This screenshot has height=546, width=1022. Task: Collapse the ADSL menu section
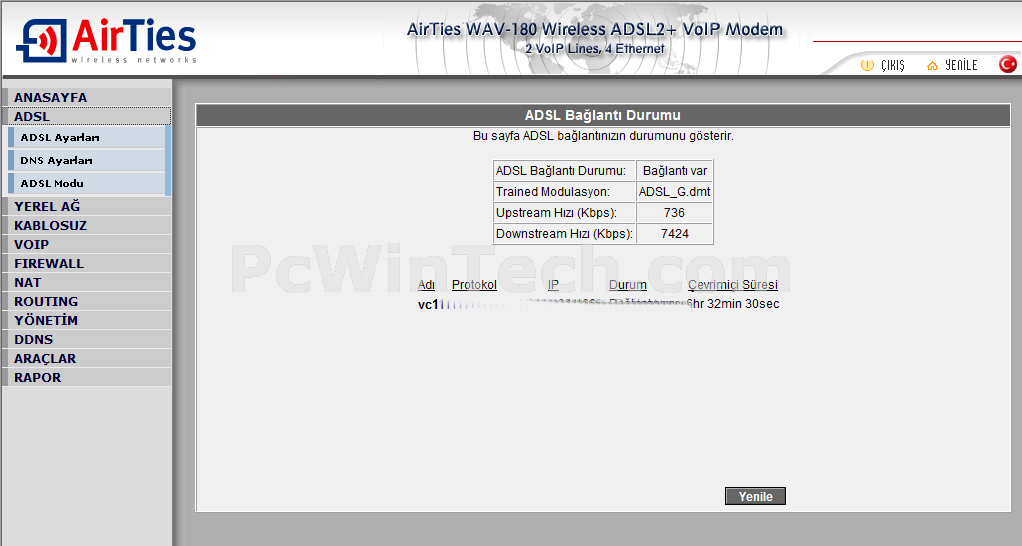tap(87, 116)
